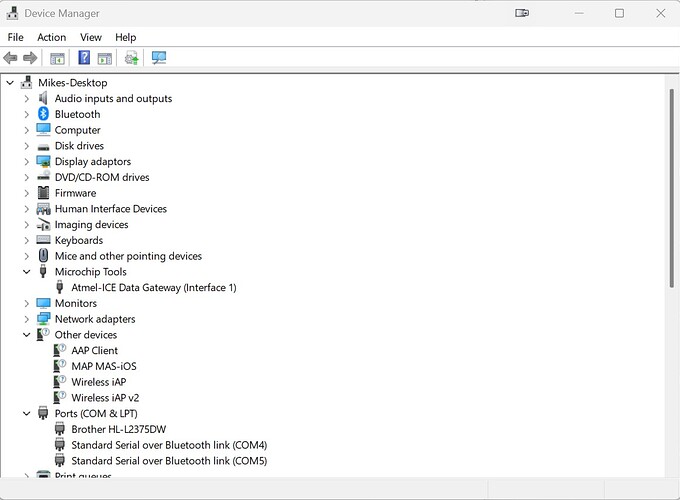Screen dimensions: 680x500
Task: Click the remote desktop title-bar icon
Action: click(x=522, y=13)
